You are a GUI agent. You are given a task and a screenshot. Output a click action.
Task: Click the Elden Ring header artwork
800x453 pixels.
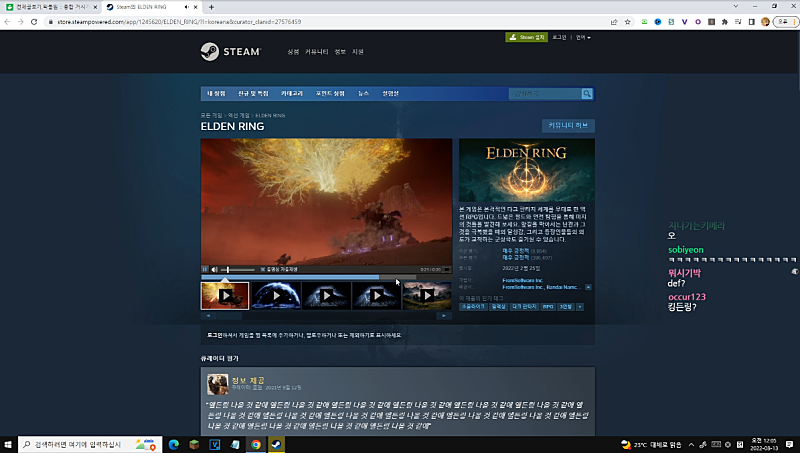[x=527, y=170]
